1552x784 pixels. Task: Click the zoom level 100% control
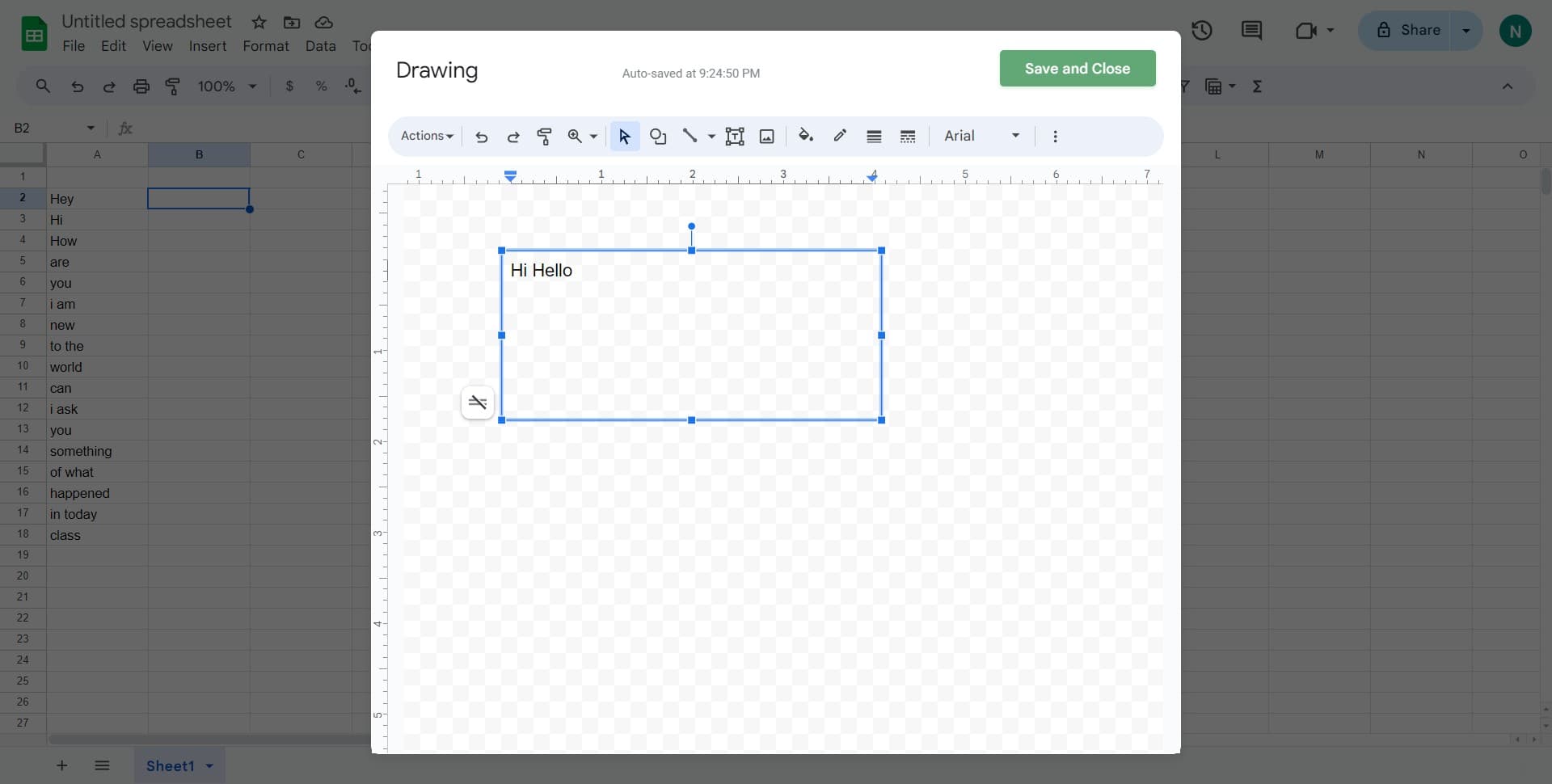[224, 86]
